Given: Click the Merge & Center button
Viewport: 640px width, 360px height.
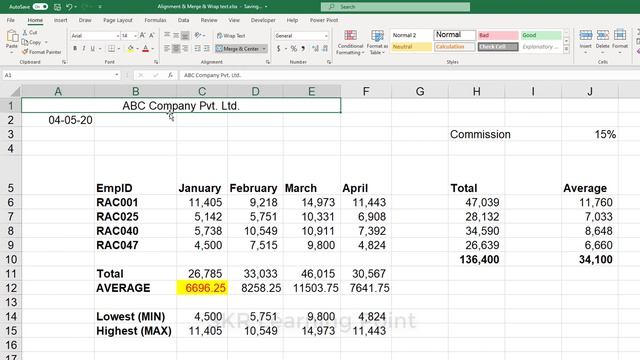Looking at the screenshot, I should point(238,49).
